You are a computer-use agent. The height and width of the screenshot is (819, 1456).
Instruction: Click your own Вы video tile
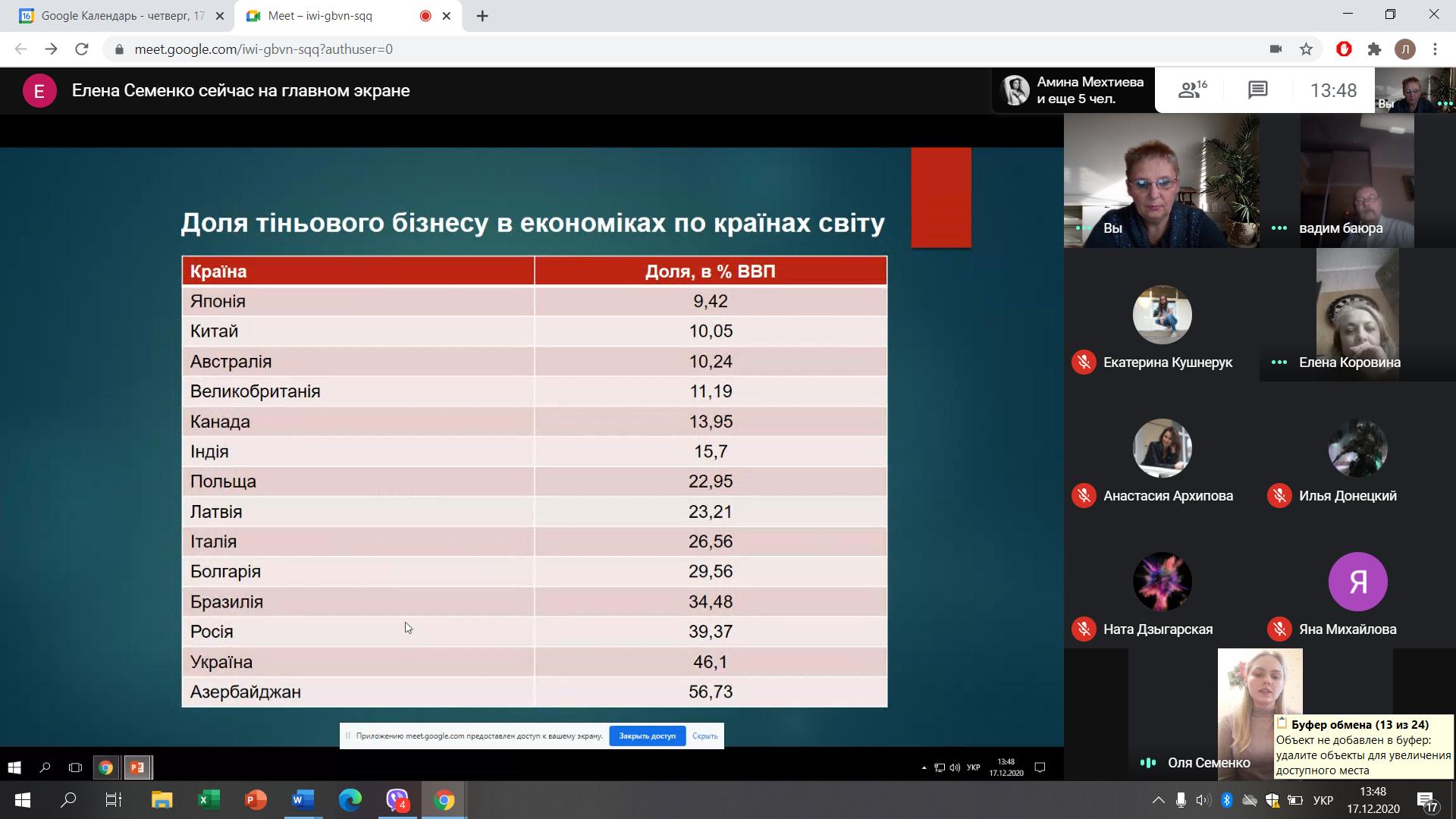(1162, 181)
